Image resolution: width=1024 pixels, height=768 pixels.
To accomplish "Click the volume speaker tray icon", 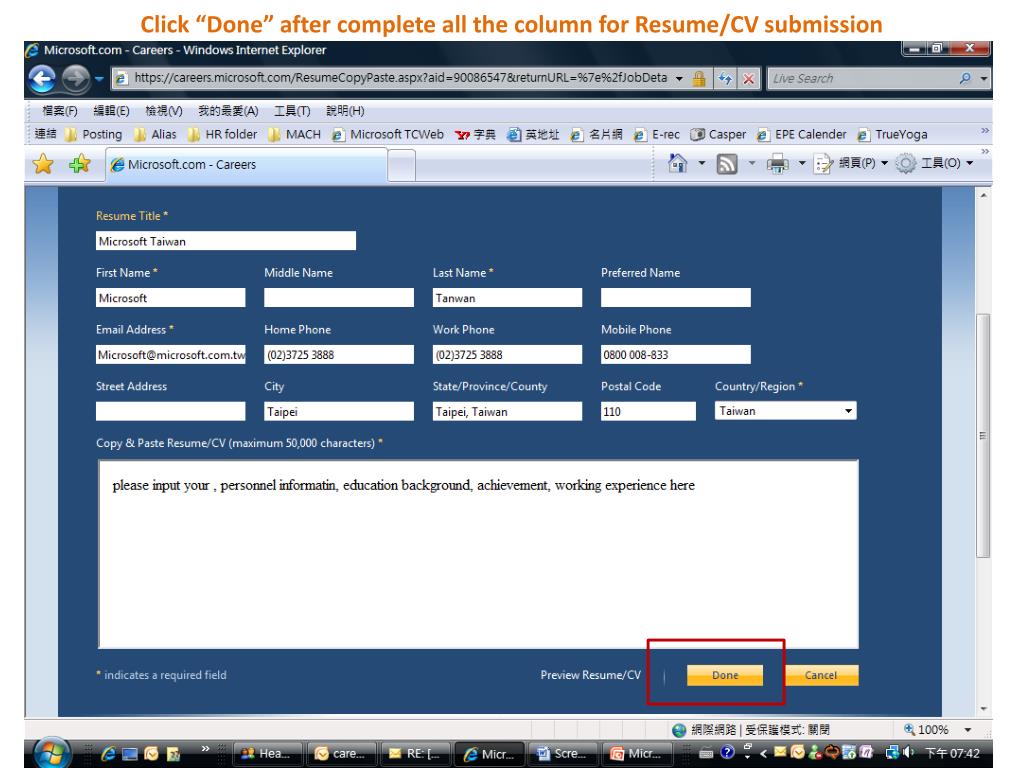I will (908, 752).
